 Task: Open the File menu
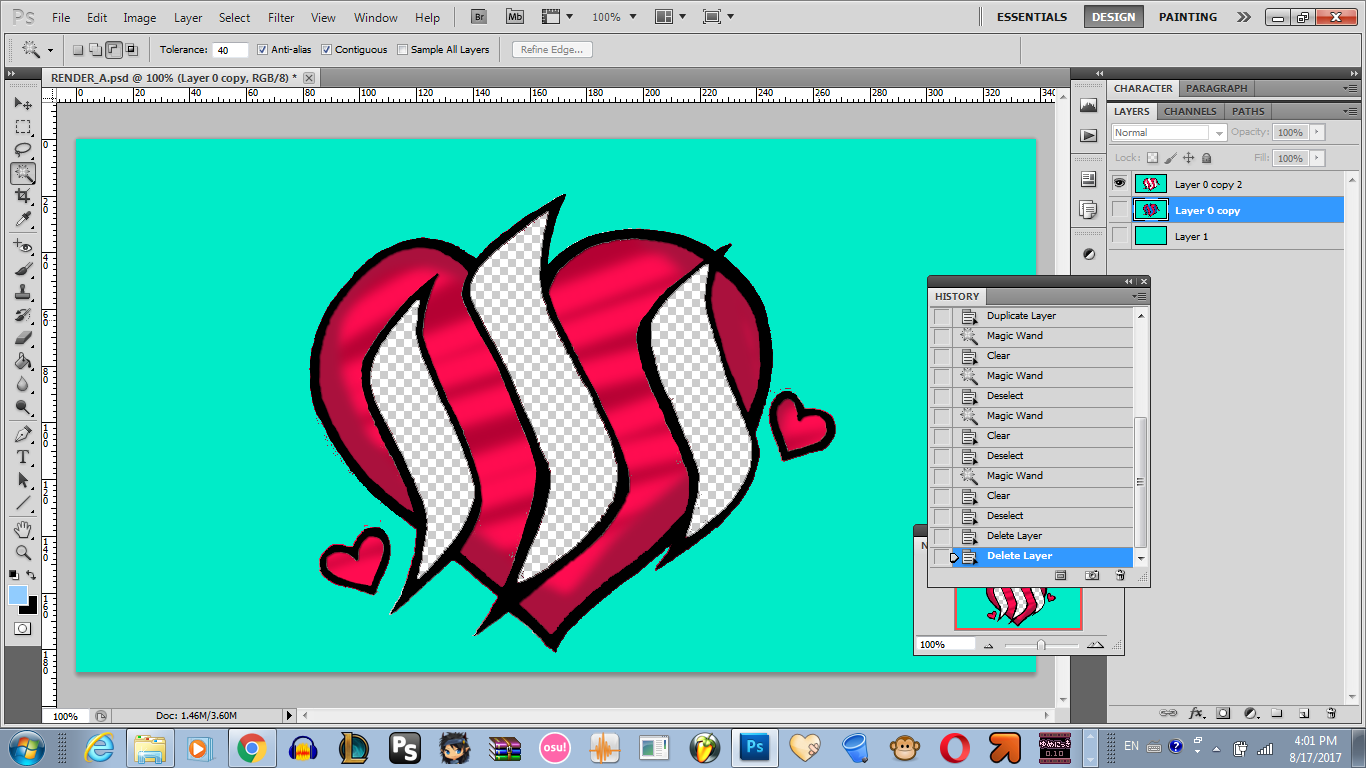61,17
